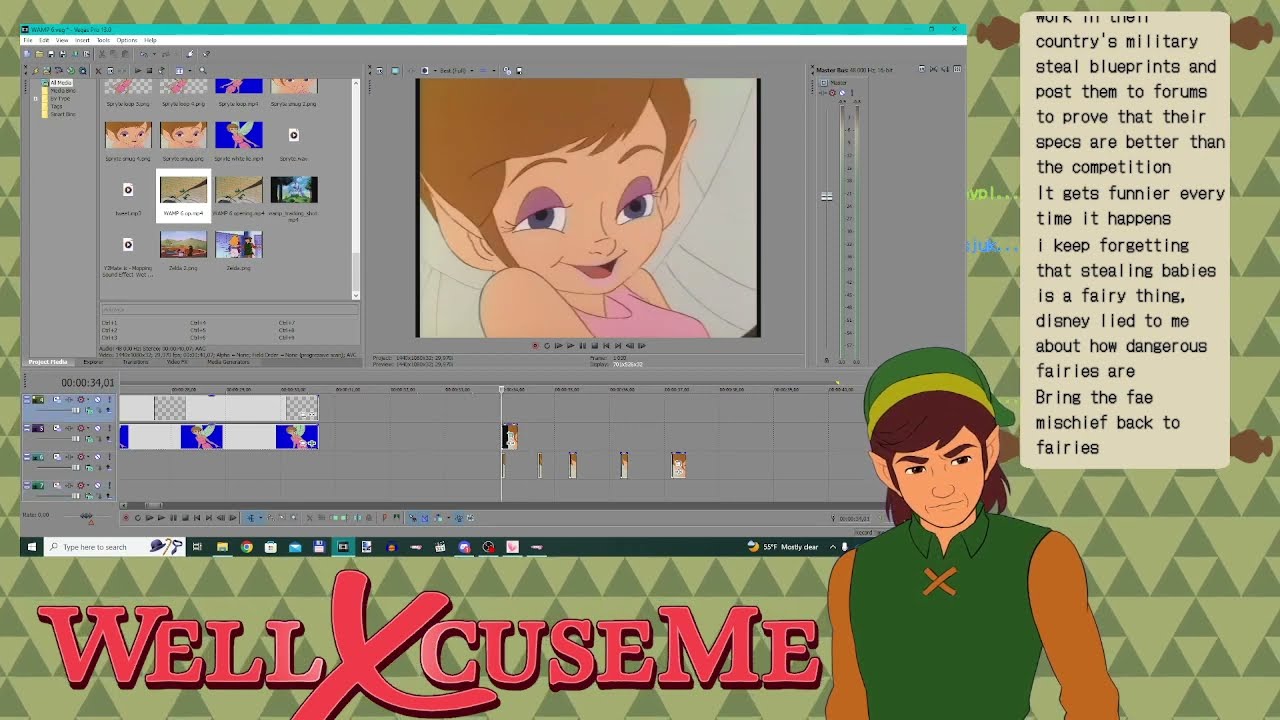
Task: Click Play in the video preview transport
Action: (x=570, y=345)
